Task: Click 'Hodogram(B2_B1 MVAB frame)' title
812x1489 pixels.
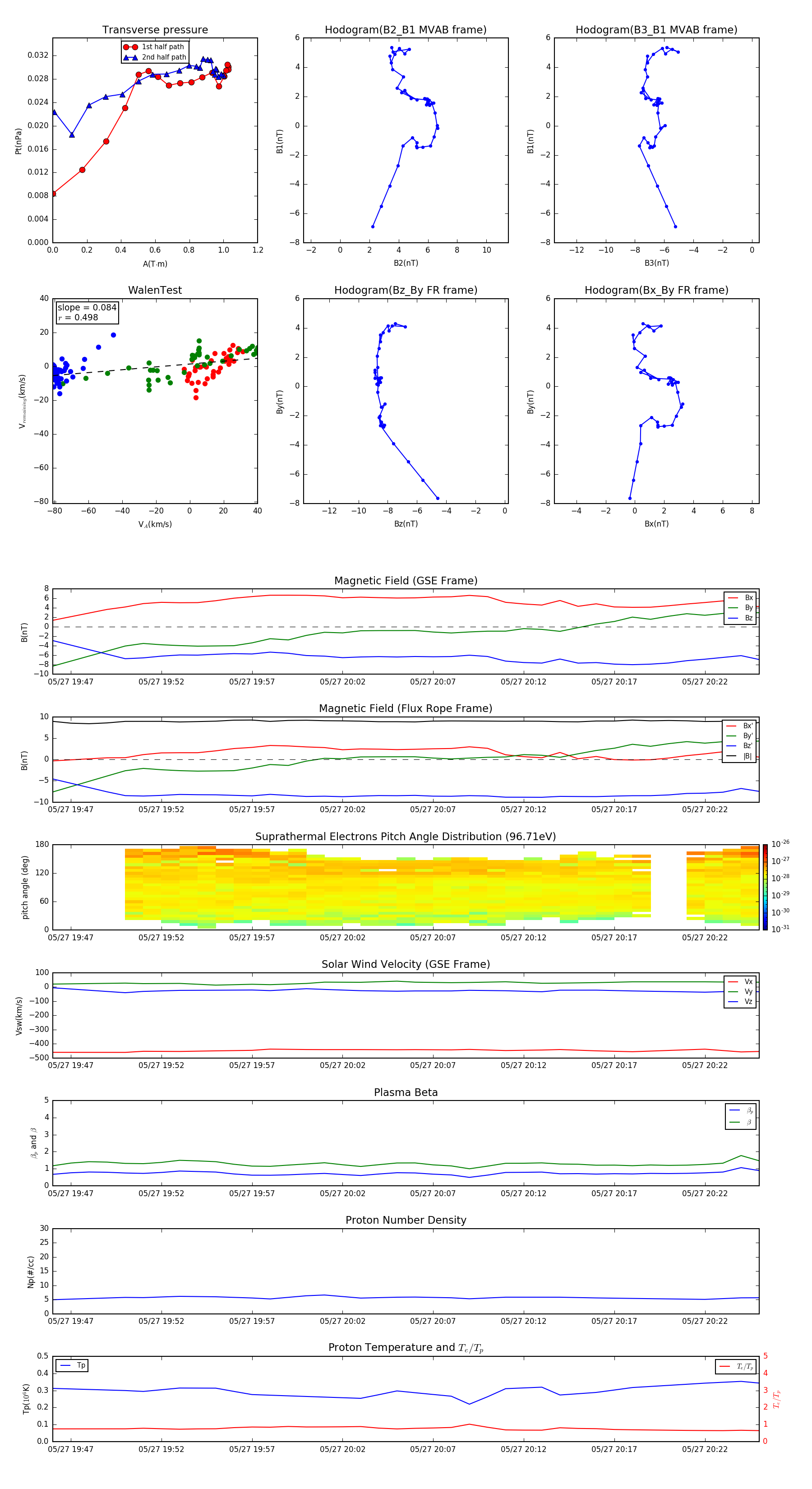Action: click(x=406, y=30)
